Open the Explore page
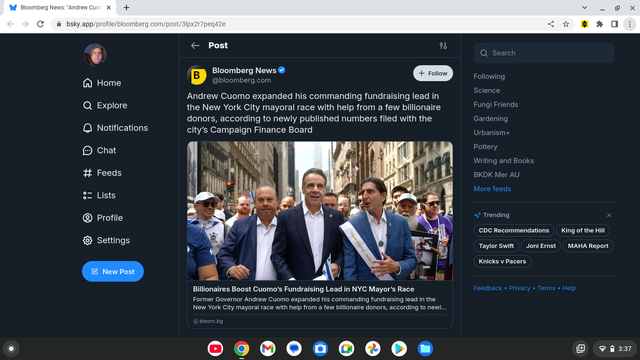This screenshot has width=640, height=360. click(x=105, y=105)
